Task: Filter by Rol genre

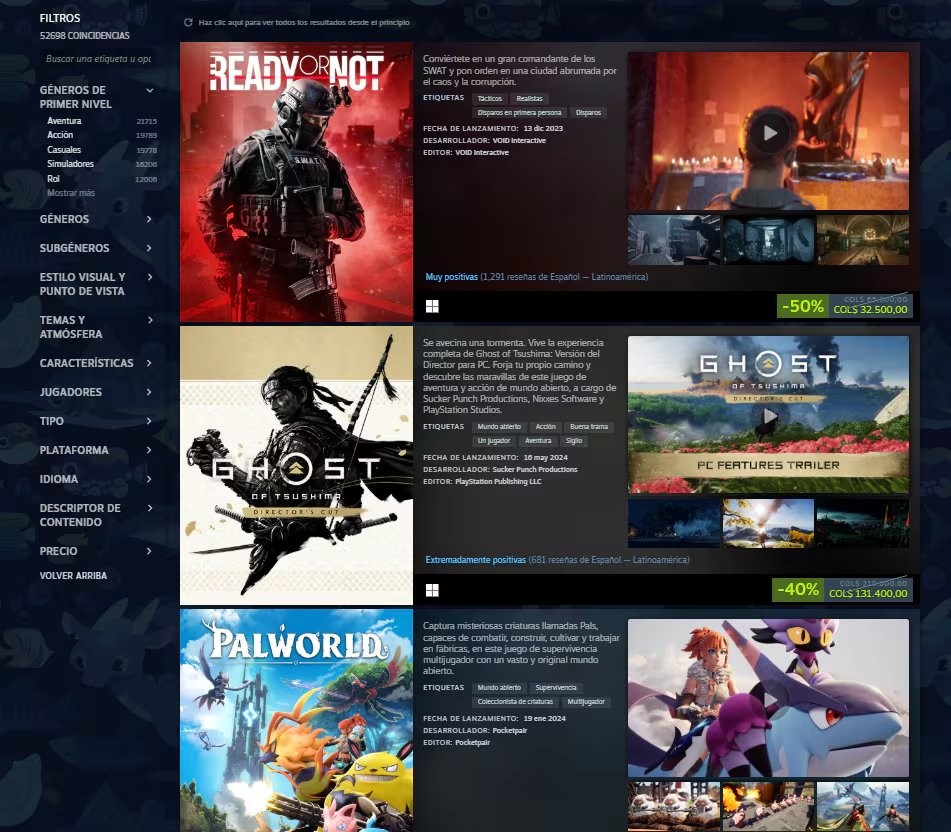Action: click(x=53, y=178)
